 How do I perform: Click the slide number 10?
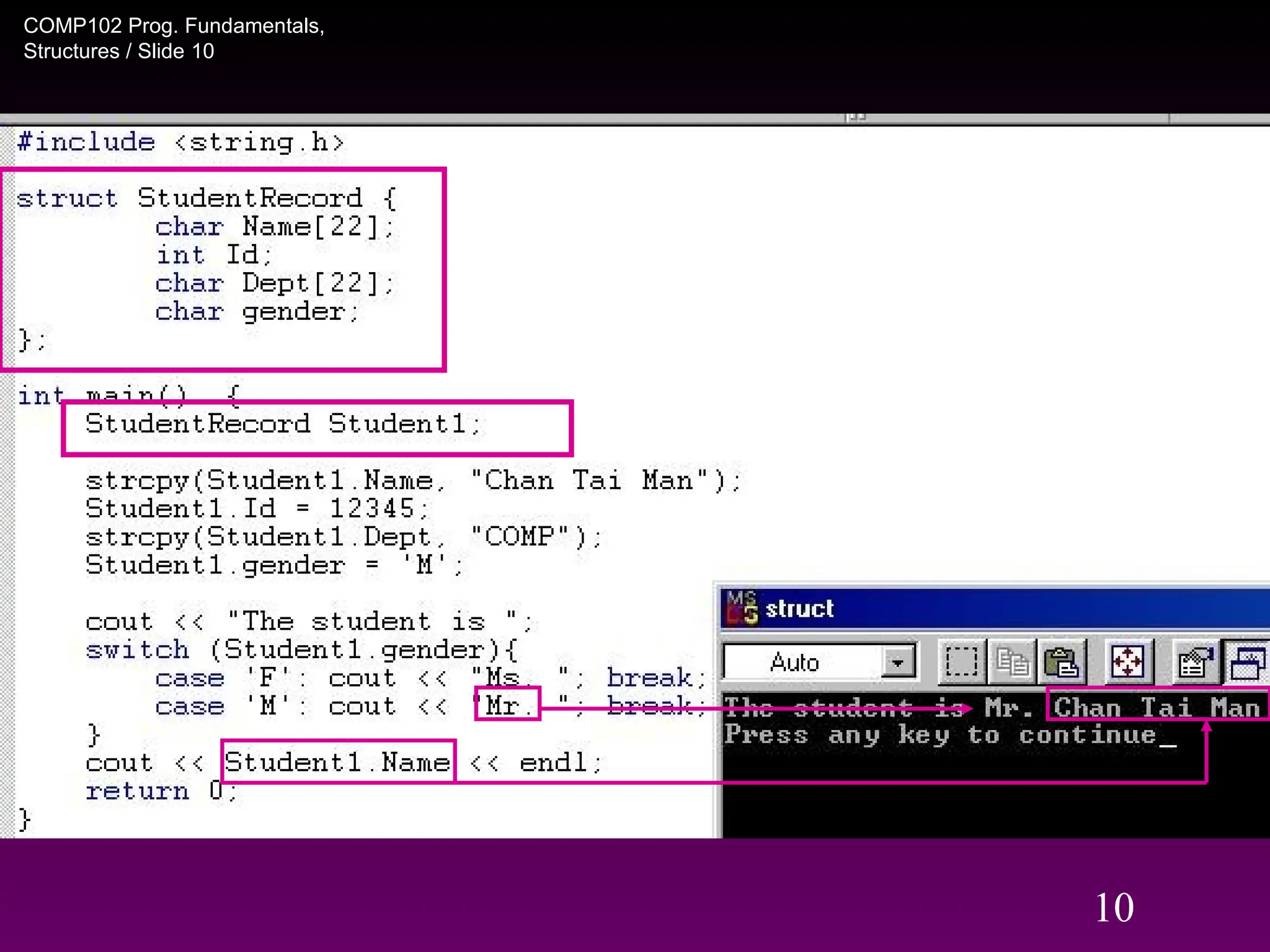(1114, 908)
